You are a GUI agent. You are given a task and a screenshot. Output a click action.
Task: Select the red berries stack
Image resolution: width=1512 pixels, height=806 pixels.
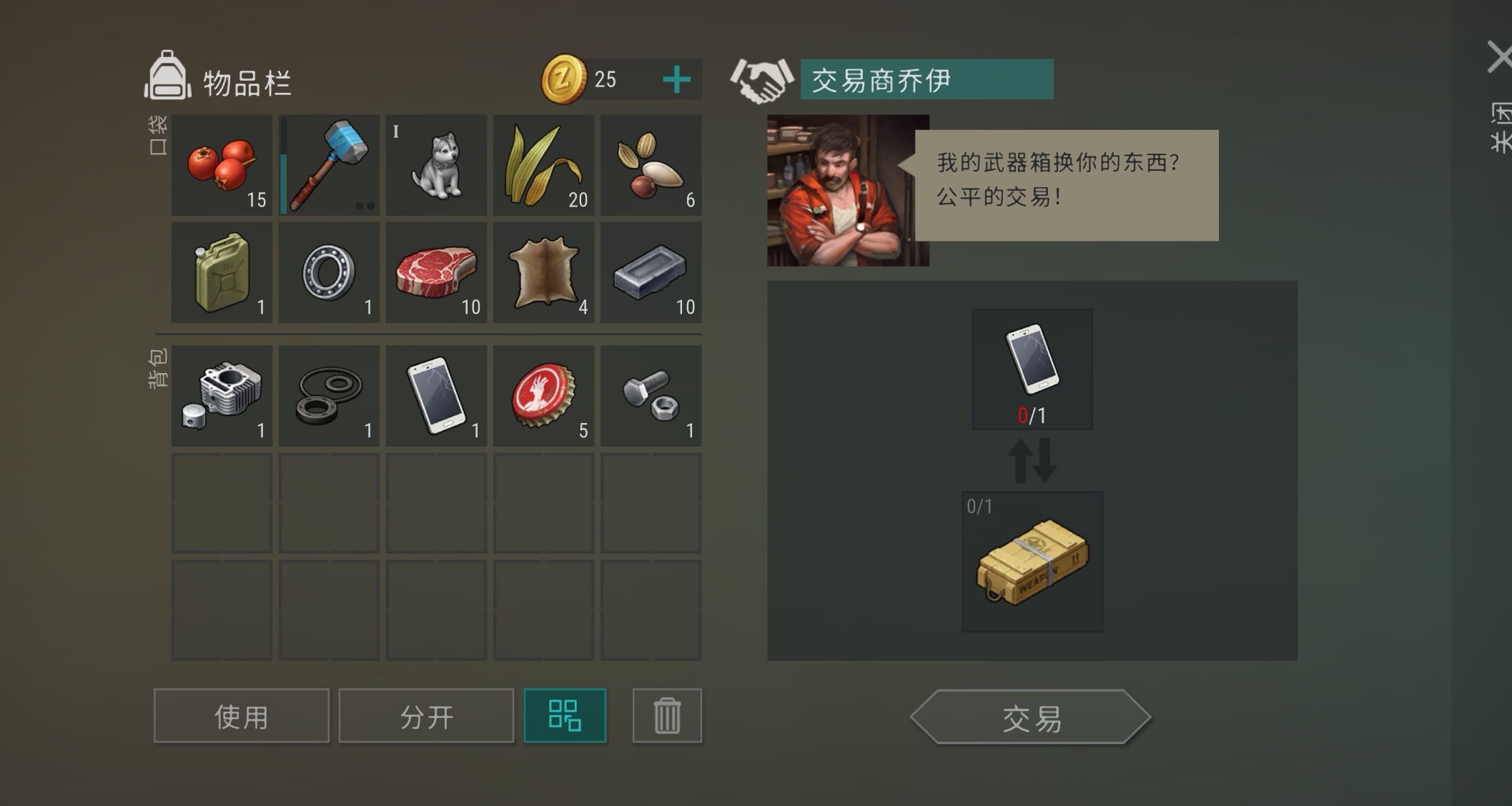[222, 165]
